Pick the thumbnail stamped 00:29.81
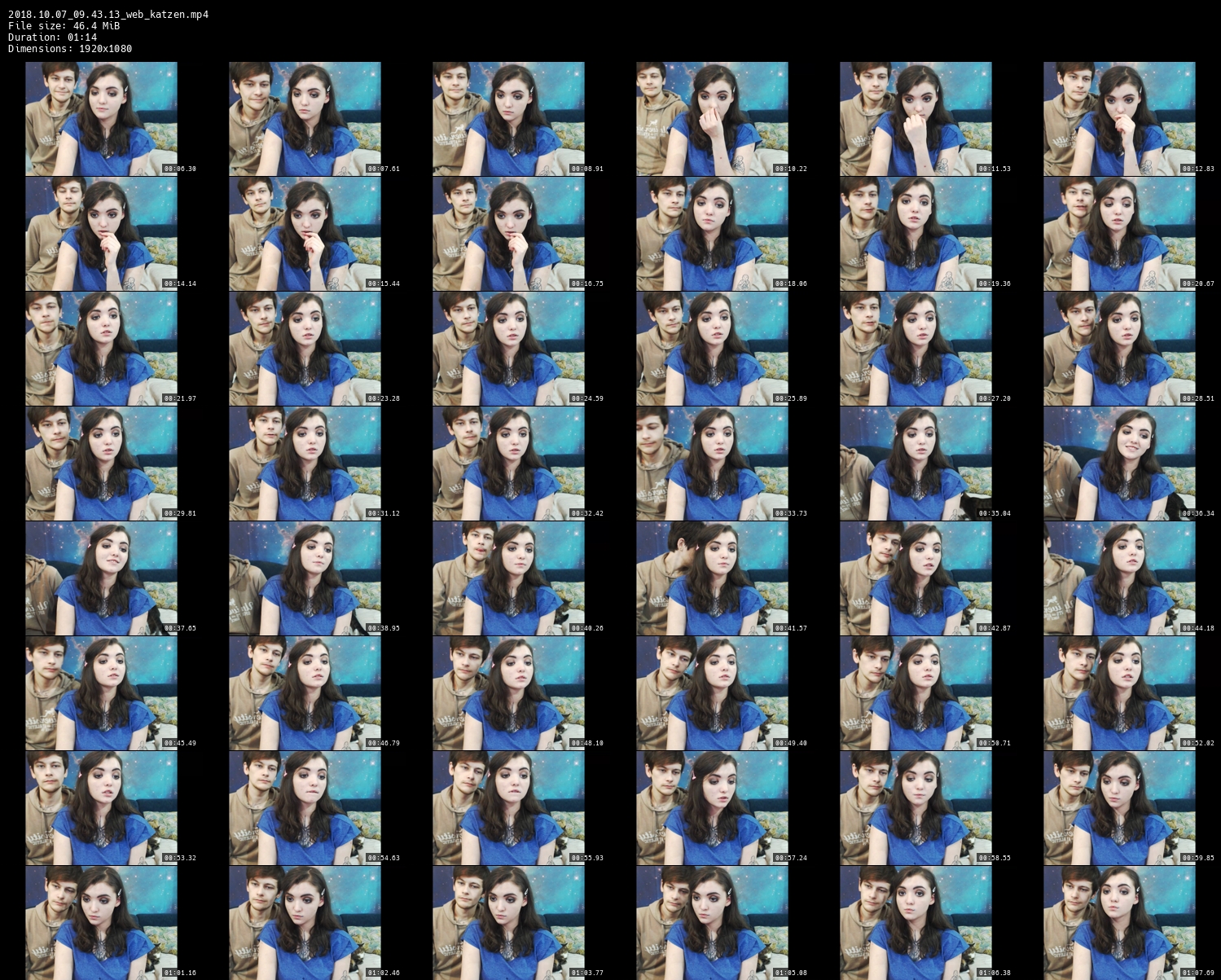1221x980 pixels. tap(101, 464)
